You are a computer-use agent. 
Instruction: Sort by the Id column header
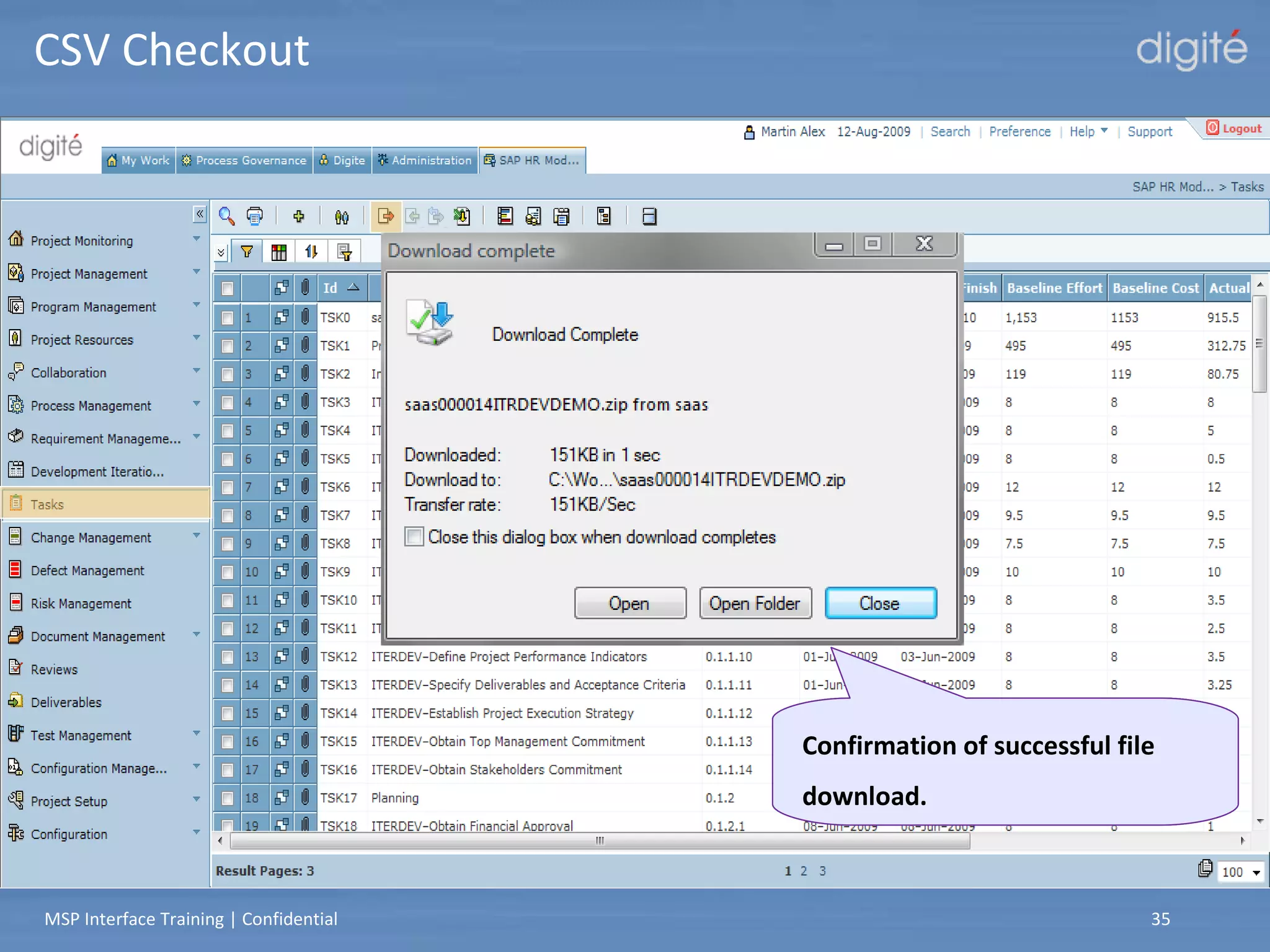(342, 288)
